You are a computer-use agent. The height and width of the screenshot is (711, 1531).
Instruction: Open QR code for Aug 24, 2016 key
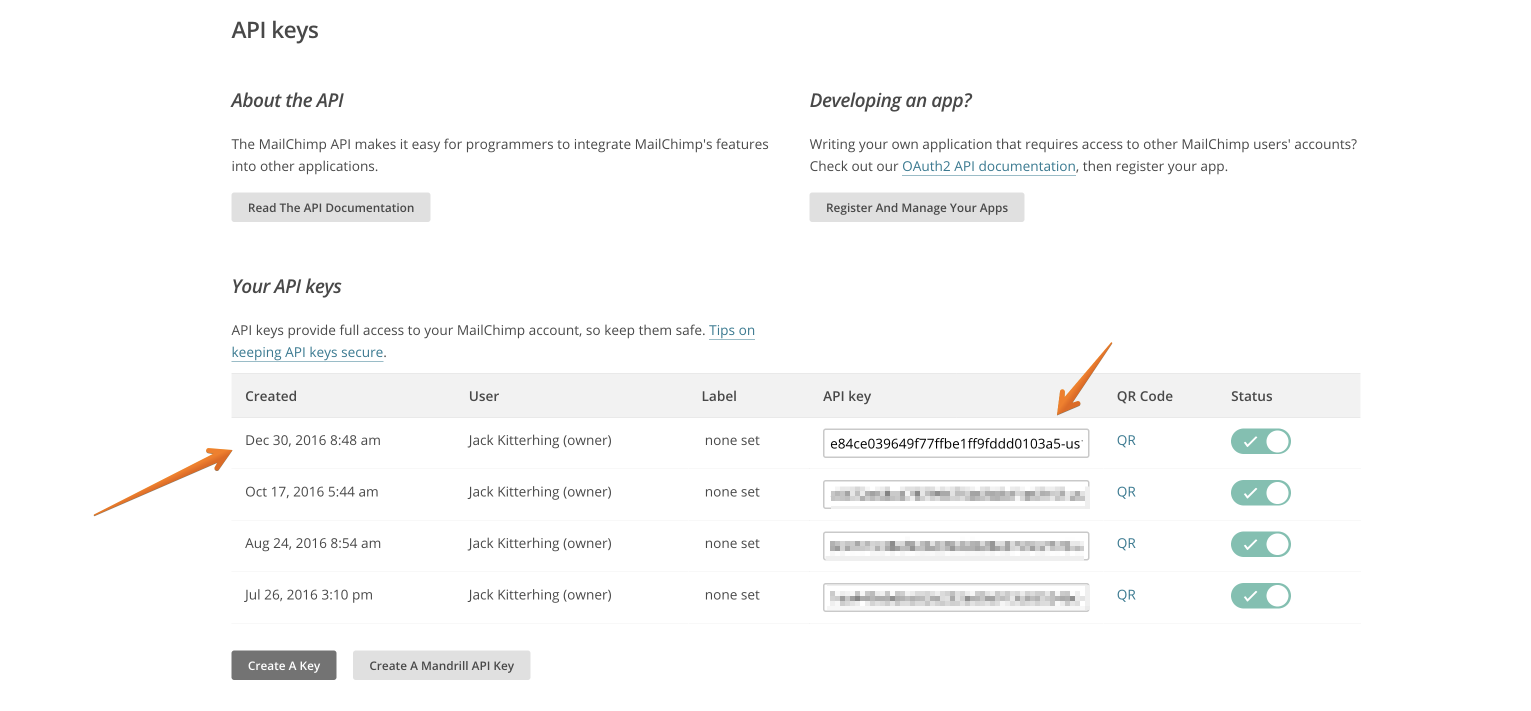coord(1126,544)
